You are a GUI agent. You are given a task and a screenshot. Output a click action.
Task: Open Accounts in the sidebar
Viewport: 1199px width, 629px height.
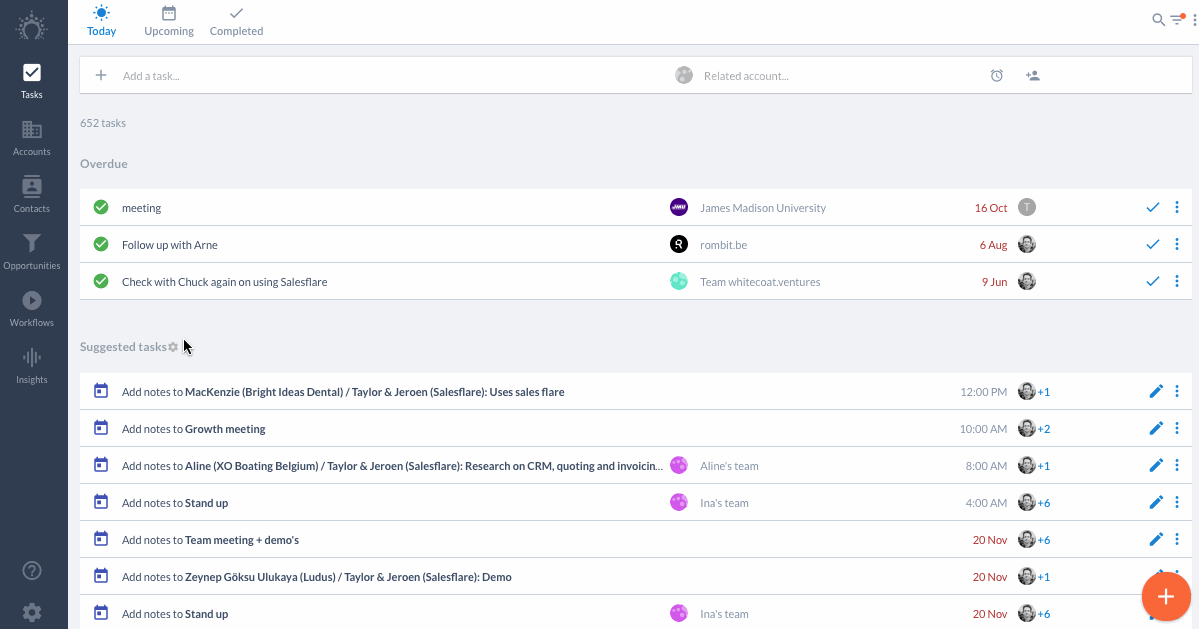click(31, 138)
